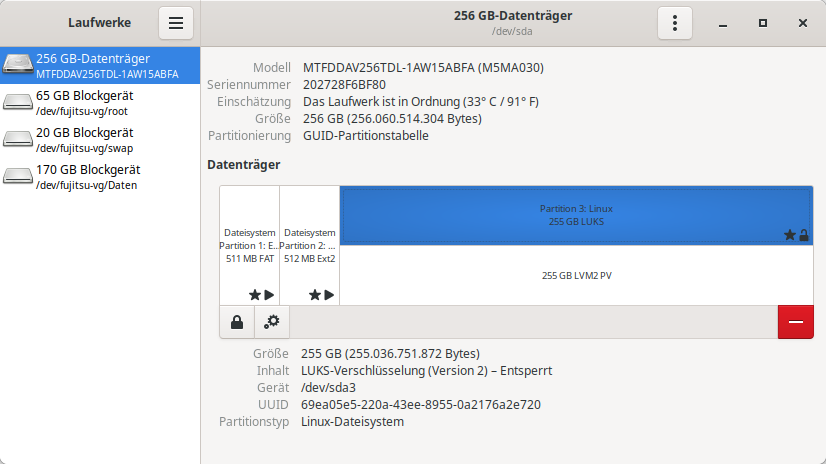Click the star icon on Partition 1 FAT
826x464 pixels.
(x=255, y=295)
